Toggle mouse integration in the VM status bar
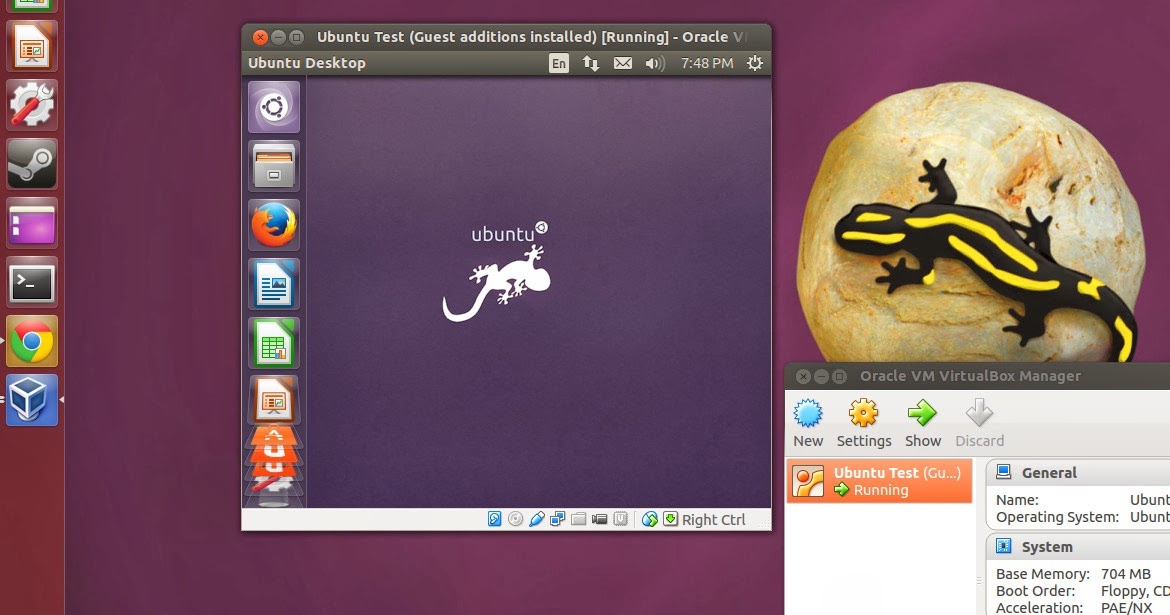 pos(648,519)
